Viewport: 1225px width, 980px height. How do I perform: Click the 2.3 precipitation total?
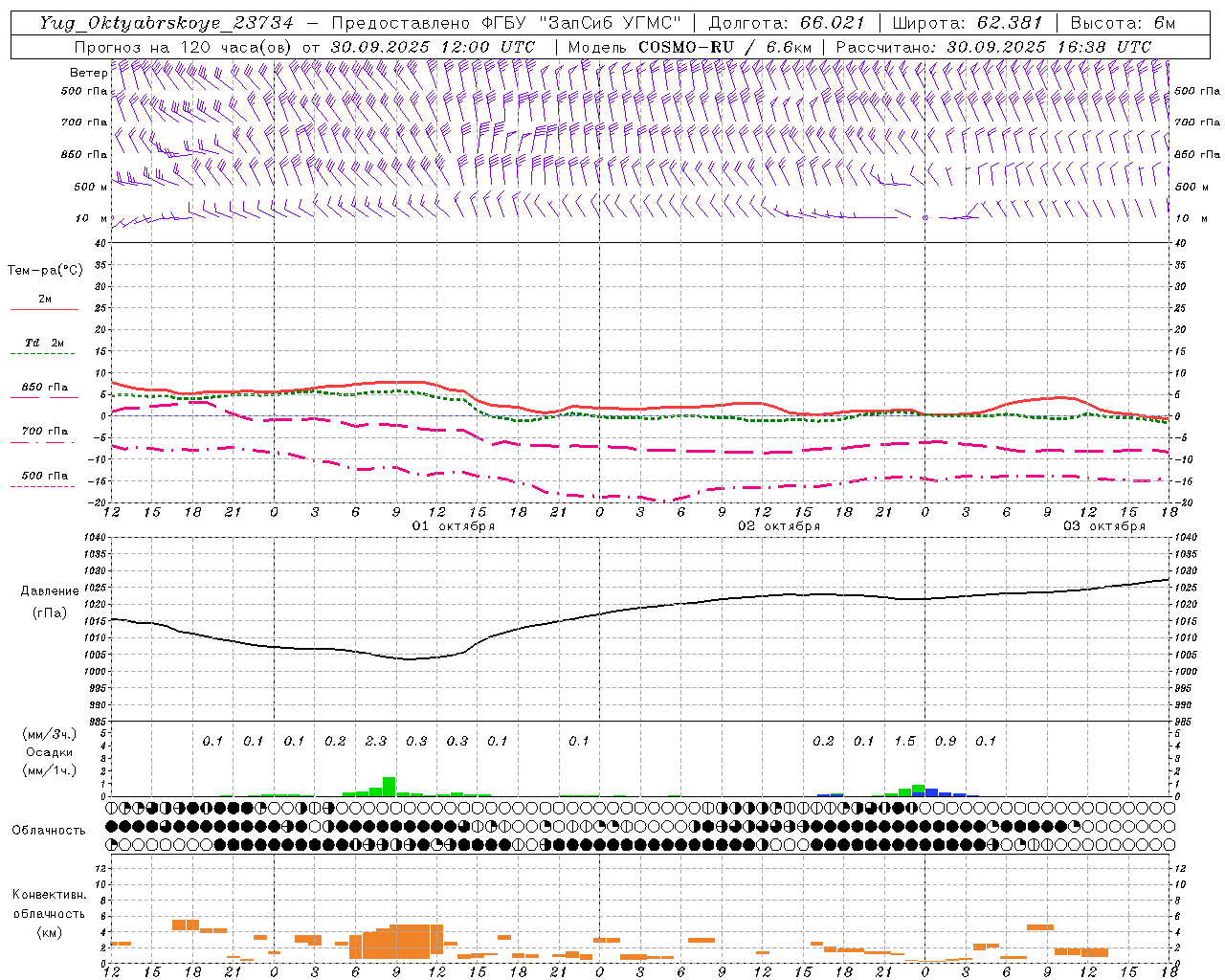coord(376,741)
